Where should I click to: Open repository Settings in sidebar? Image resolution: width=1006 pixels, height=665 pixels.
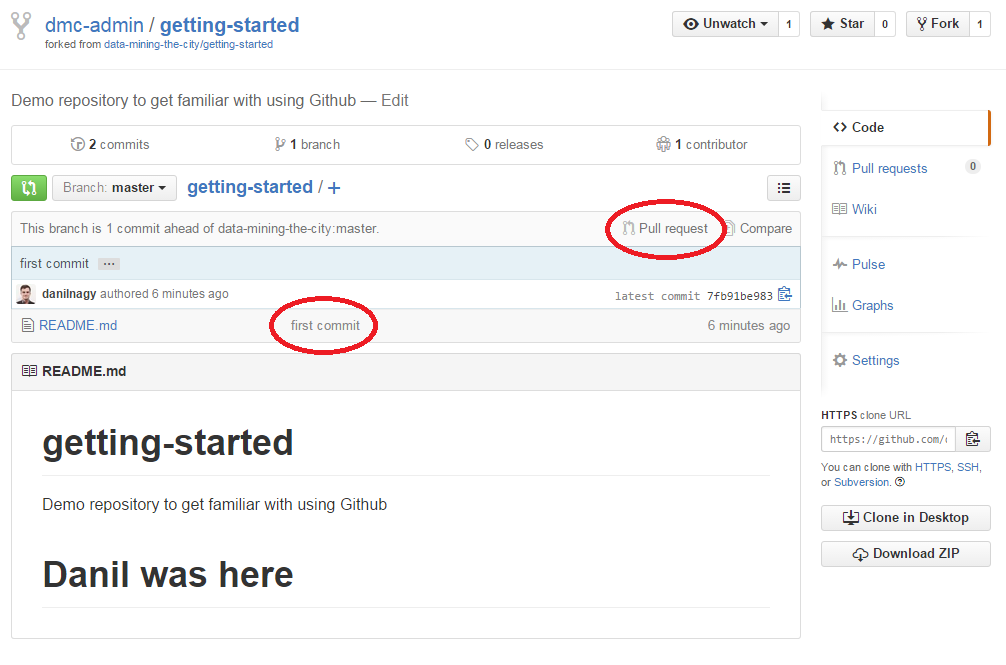coord(866,360)
